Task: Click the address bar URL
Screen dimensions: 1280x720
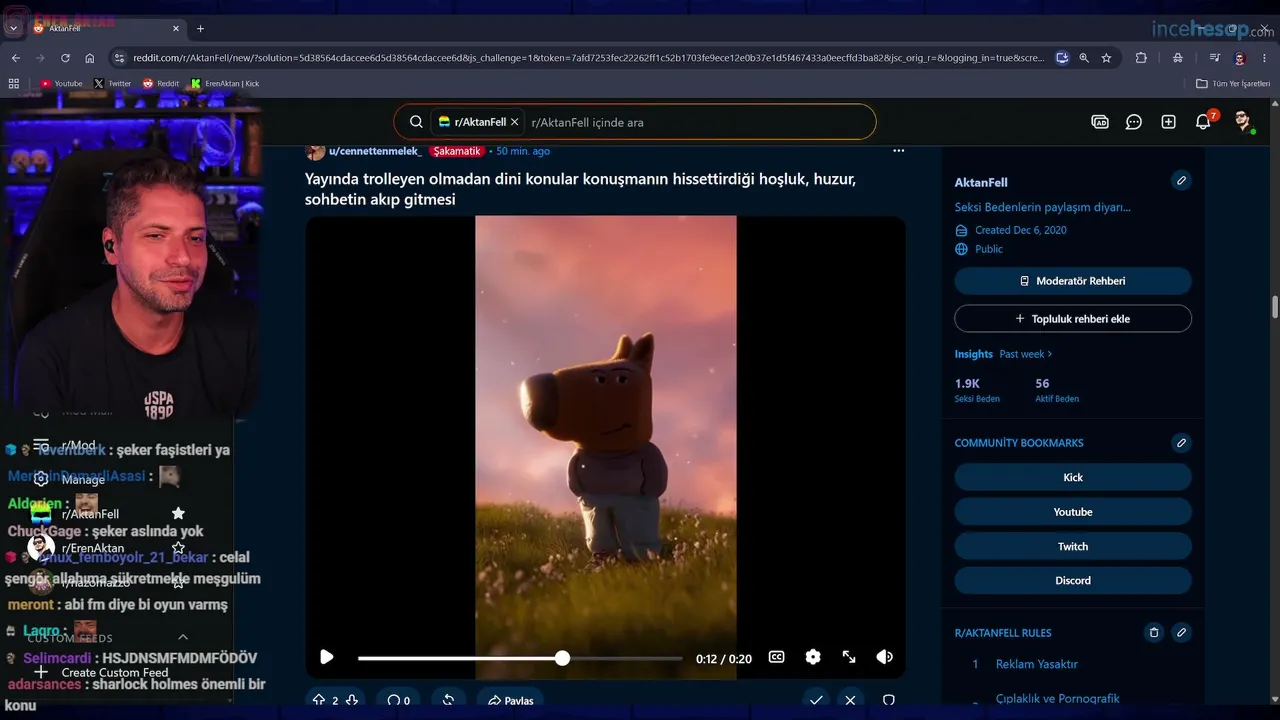Action: coord(588,58)
